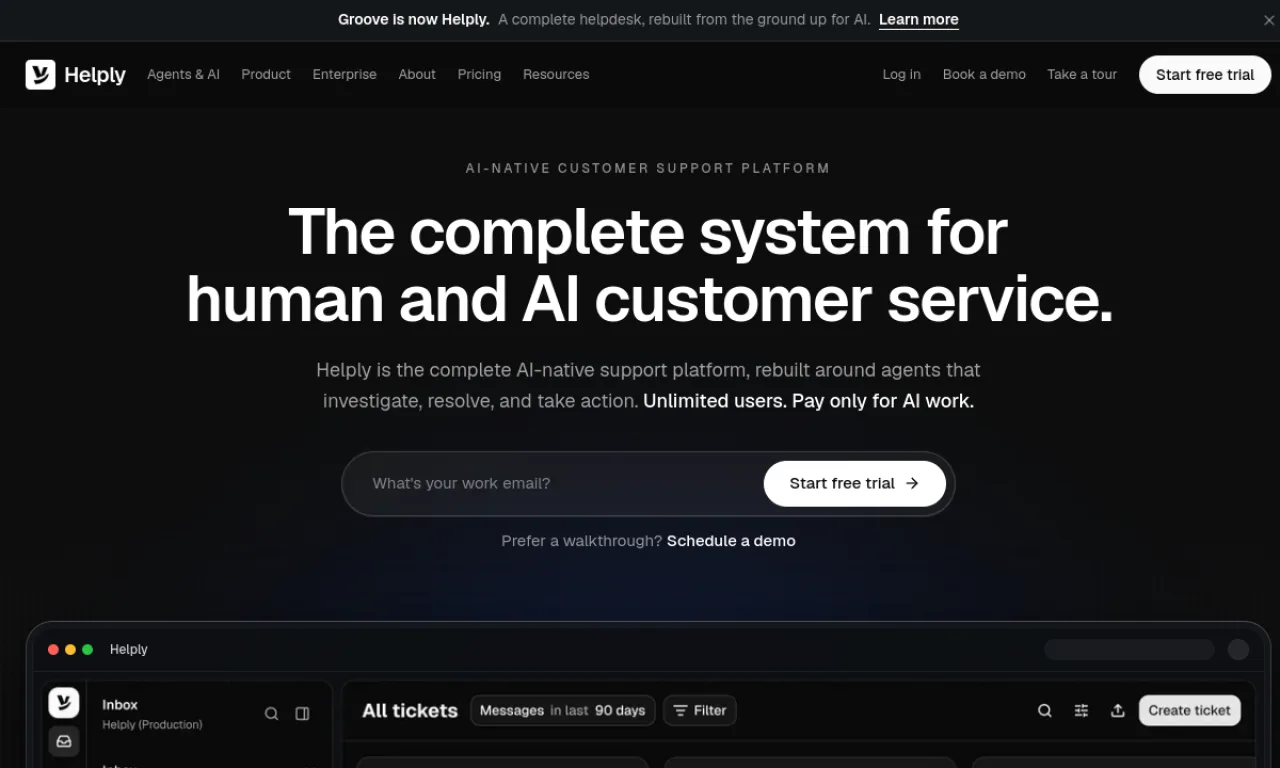Click the search bar in the app title bar

[x=1129, y=650]
